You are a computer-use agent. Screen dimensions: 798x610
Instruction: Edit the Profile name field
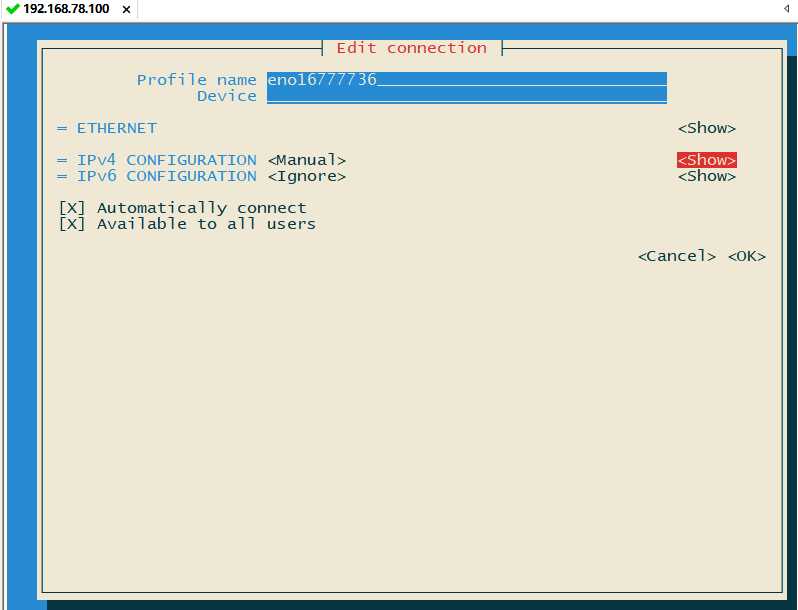[x=467, y=79]
